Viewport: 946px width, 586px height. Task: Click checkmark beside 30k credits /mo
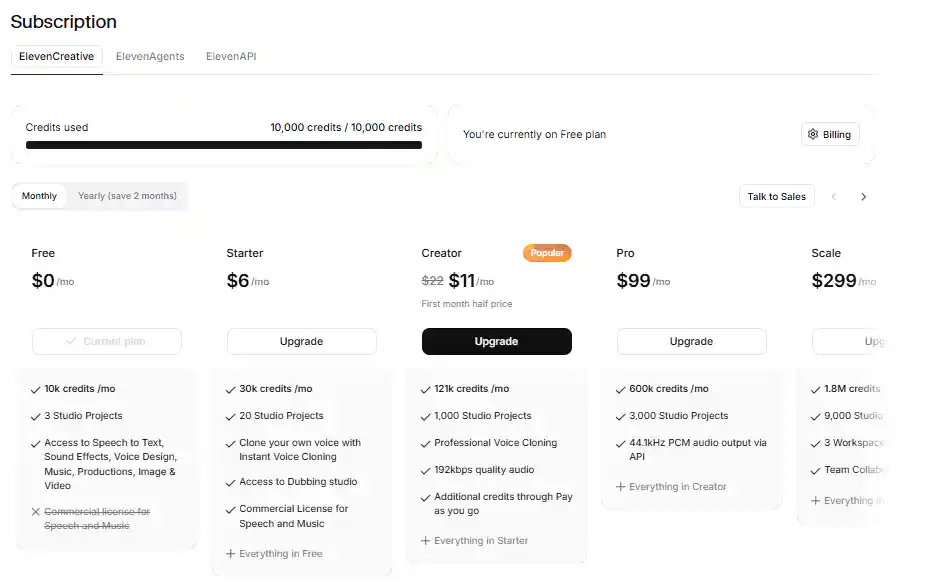pos(230,390)
